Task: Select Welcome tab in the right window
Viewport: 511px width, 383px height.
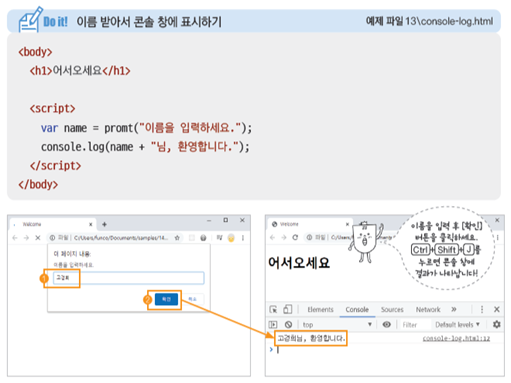Action: pyautogui.click(x=310, y=224)
